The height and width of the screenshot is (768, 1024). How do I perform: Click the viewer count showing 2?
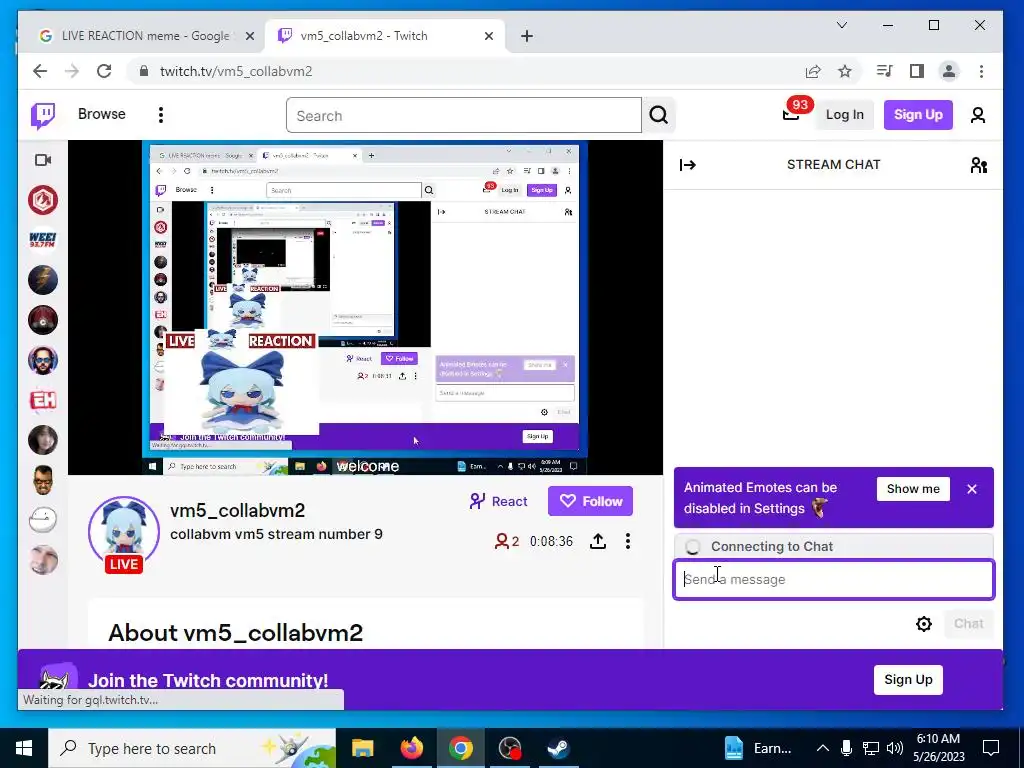point(507,541)
